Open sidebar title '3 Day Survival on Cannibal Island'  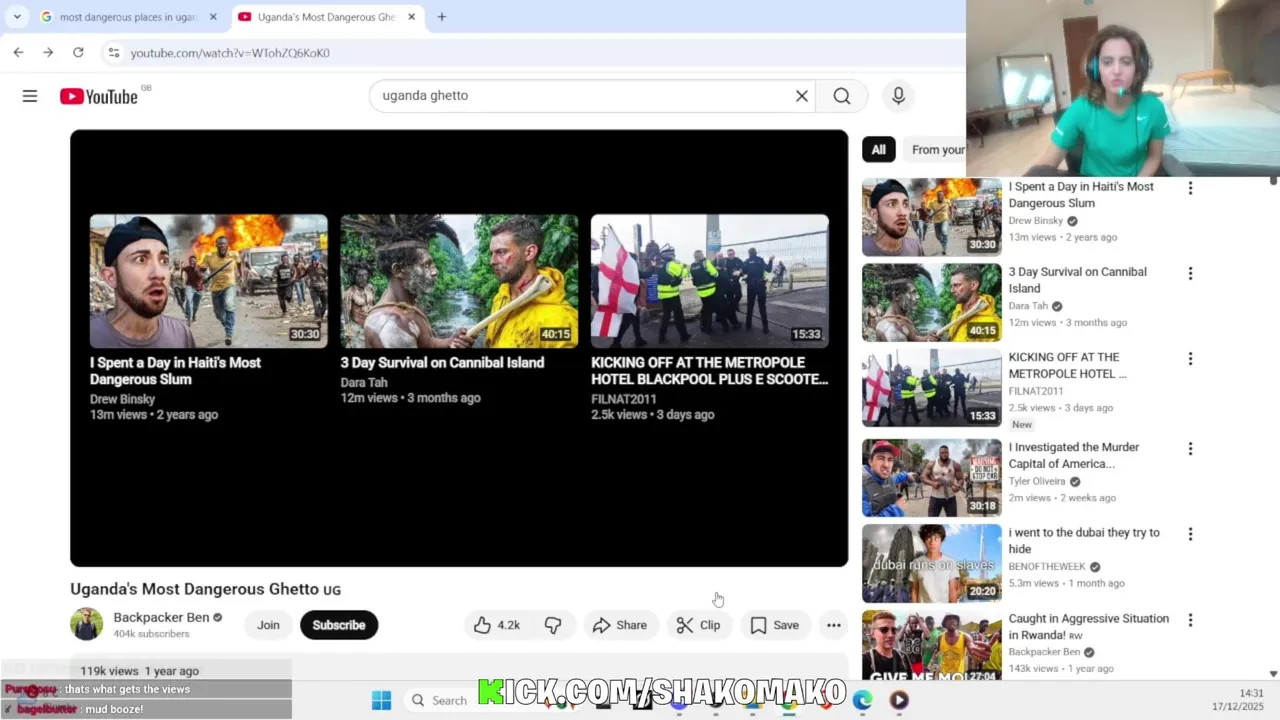1077,280
